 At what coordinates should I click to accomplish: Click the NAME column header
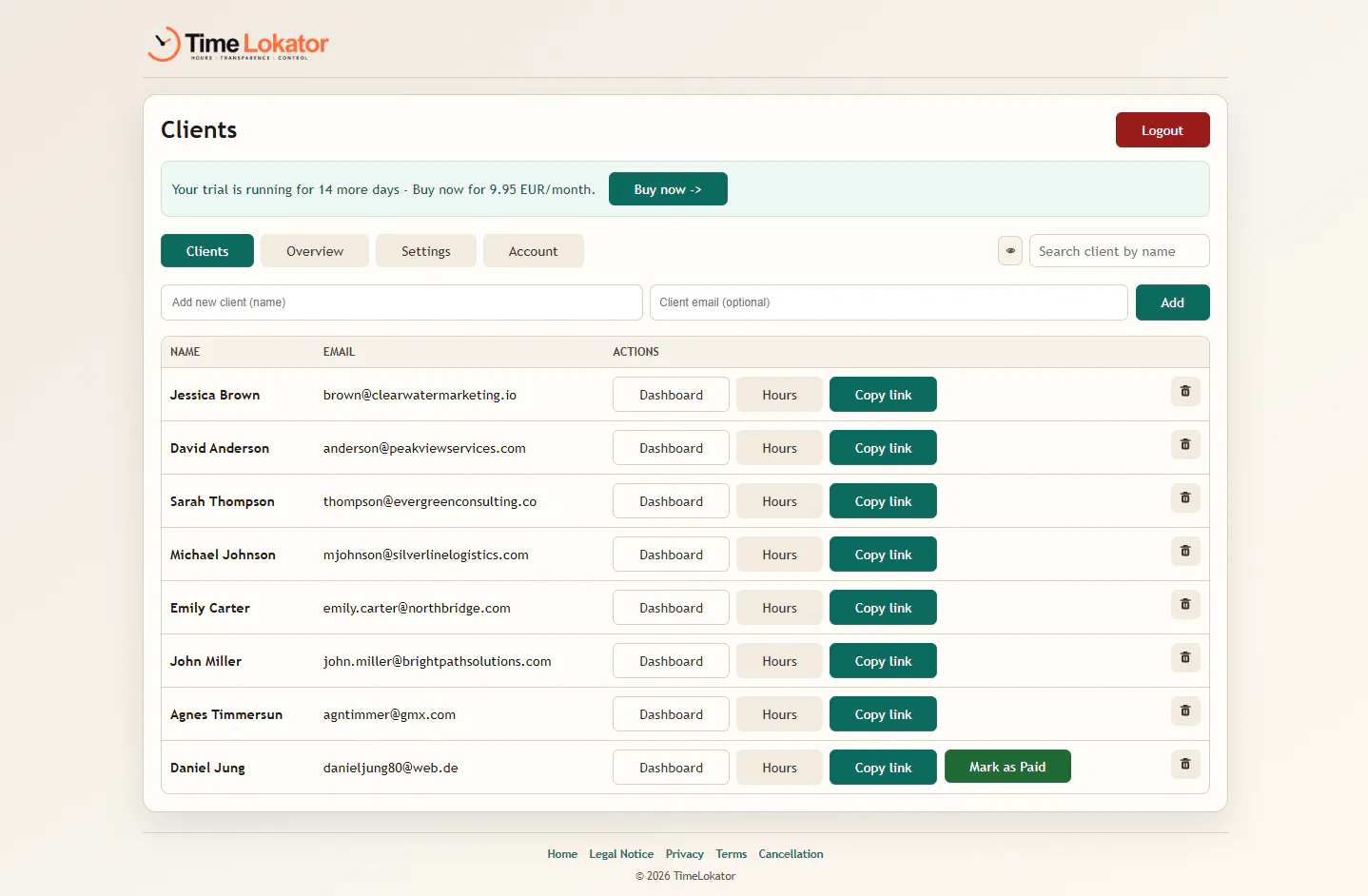pyautogui.click(x=185, y=352)
